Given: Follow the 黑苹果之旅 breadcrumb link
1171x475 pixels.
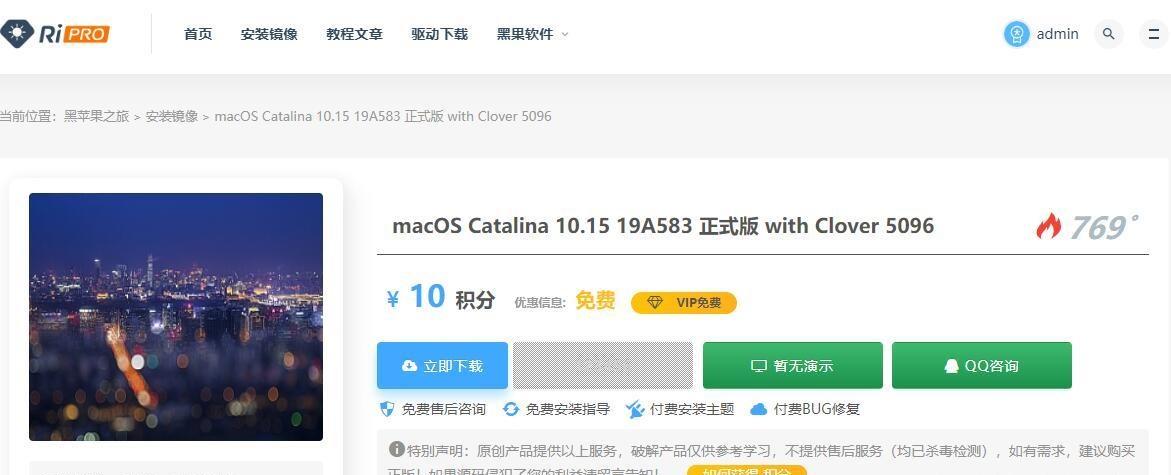Looking at the screenshot, I should pos(96,117).
